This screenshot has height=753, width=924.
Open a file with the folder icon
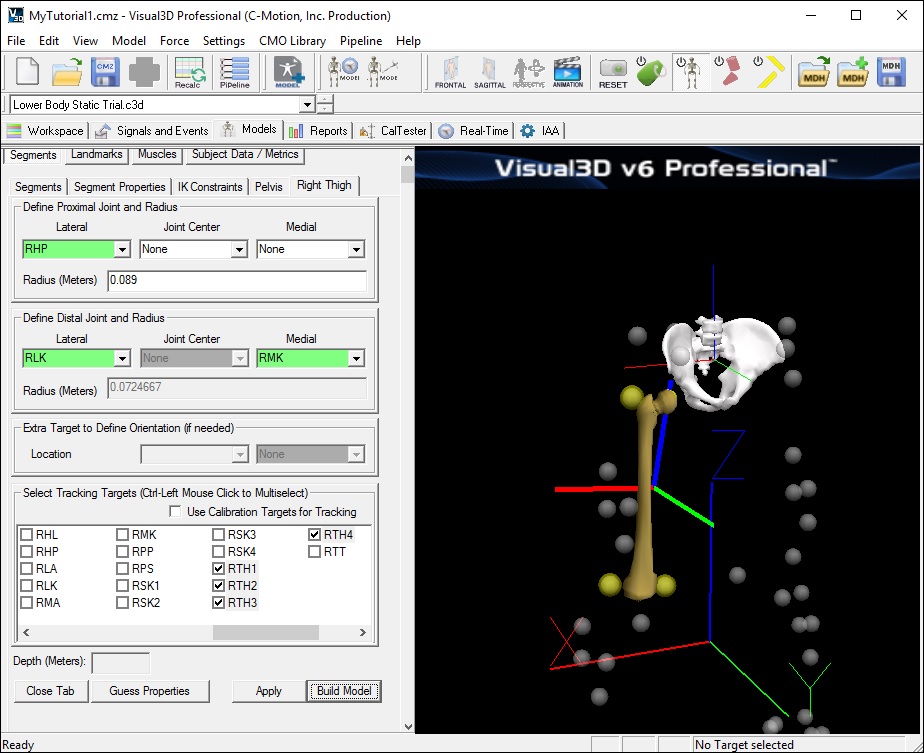pos(67,73)
